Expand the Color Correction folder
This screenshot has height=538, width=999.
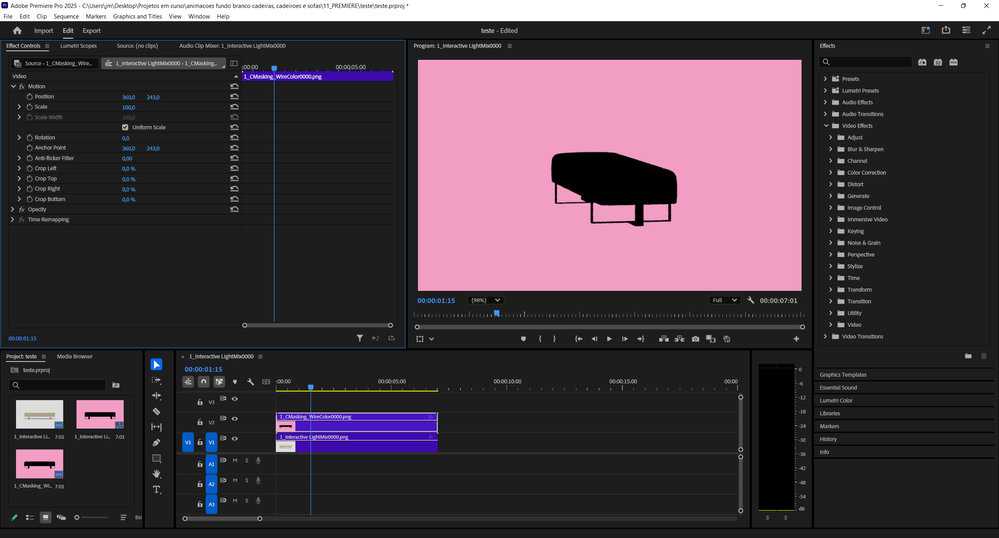coord(831,173)
